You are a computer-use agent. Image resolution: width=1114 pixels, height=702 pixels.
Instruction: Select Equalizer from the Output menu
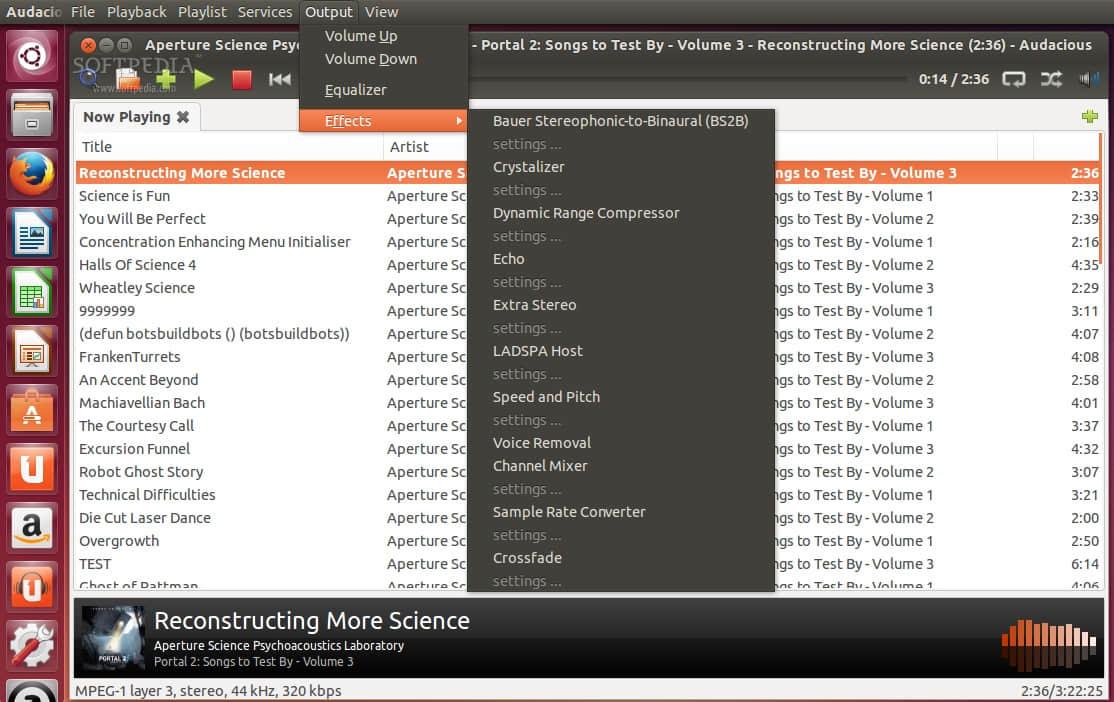coord(355,90)
